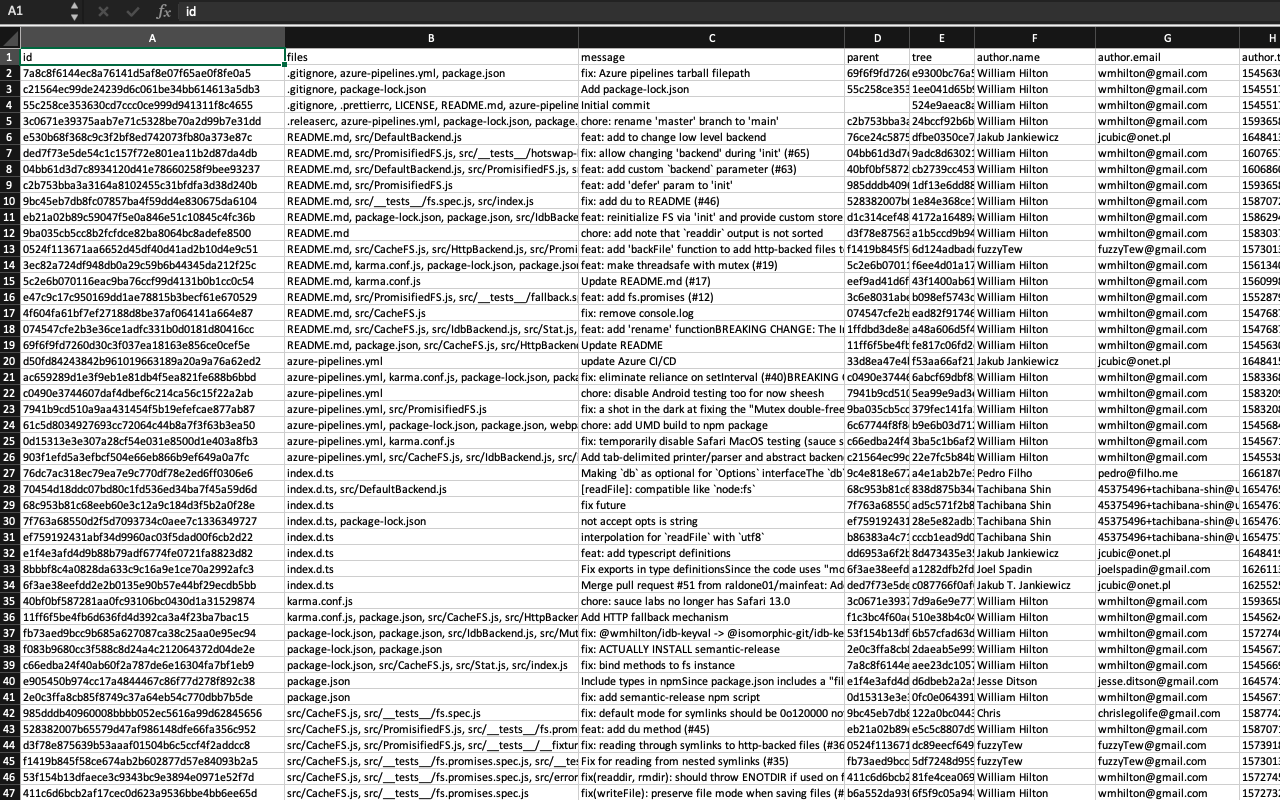Select row 1 by its row number

(x=8, y=57)
